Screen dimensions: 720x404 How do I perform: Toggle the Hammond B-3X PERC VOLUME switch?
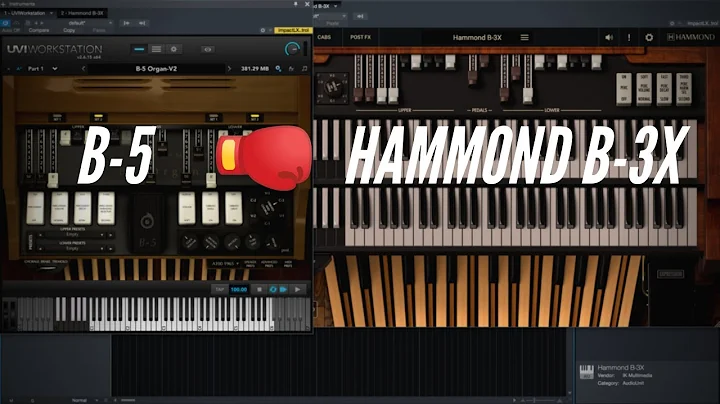644,89
